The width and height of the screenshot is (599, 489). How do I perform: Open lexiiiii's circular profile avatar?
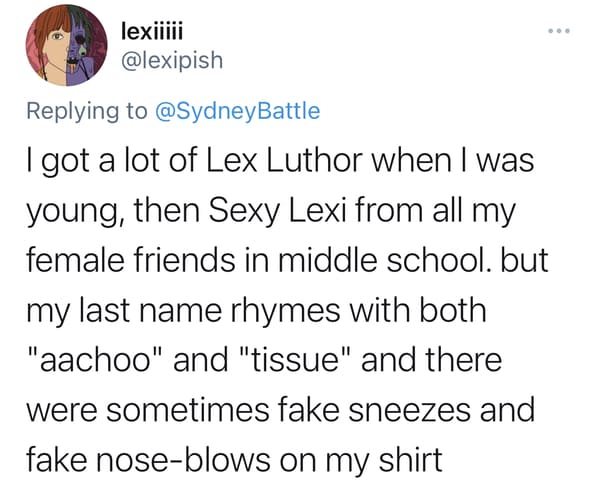click(x=66, y=45)
